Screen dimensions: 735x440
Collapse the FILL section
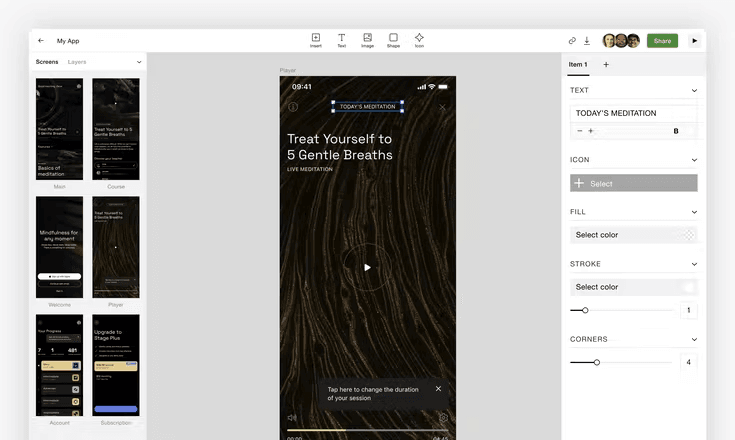[694, 212]
